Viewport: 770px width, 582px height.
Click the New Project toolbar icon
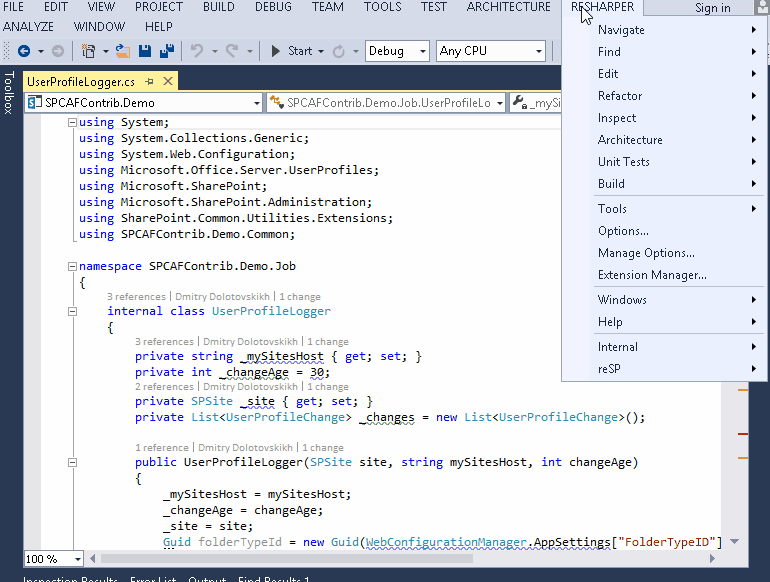tap(88, 51)
